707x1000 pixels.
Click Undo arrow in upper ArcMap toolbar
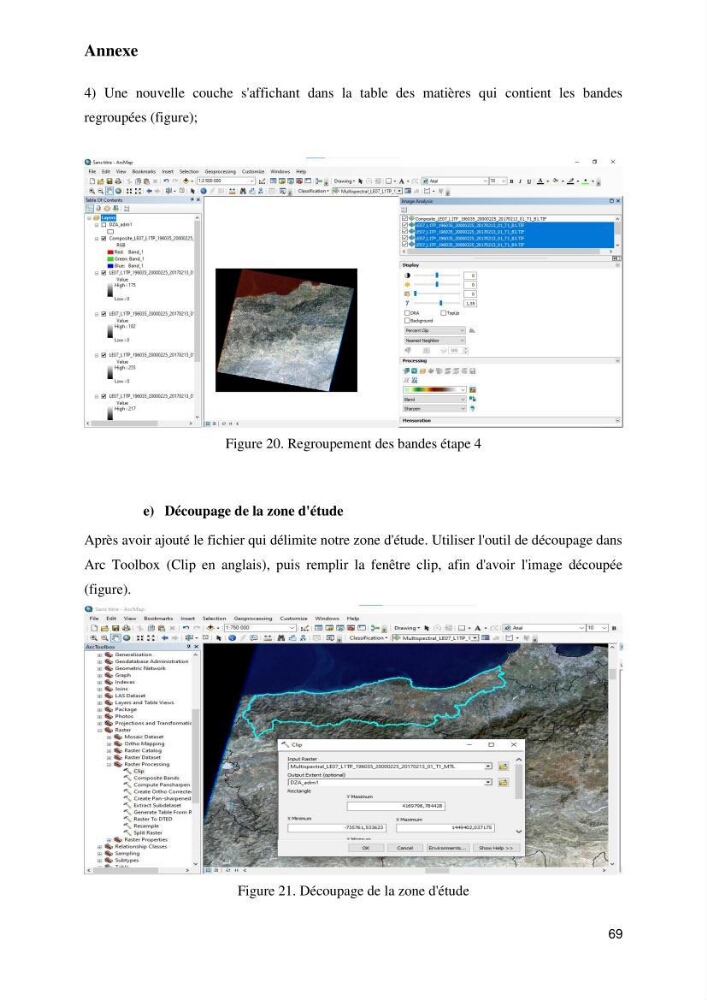click(166, 181)
